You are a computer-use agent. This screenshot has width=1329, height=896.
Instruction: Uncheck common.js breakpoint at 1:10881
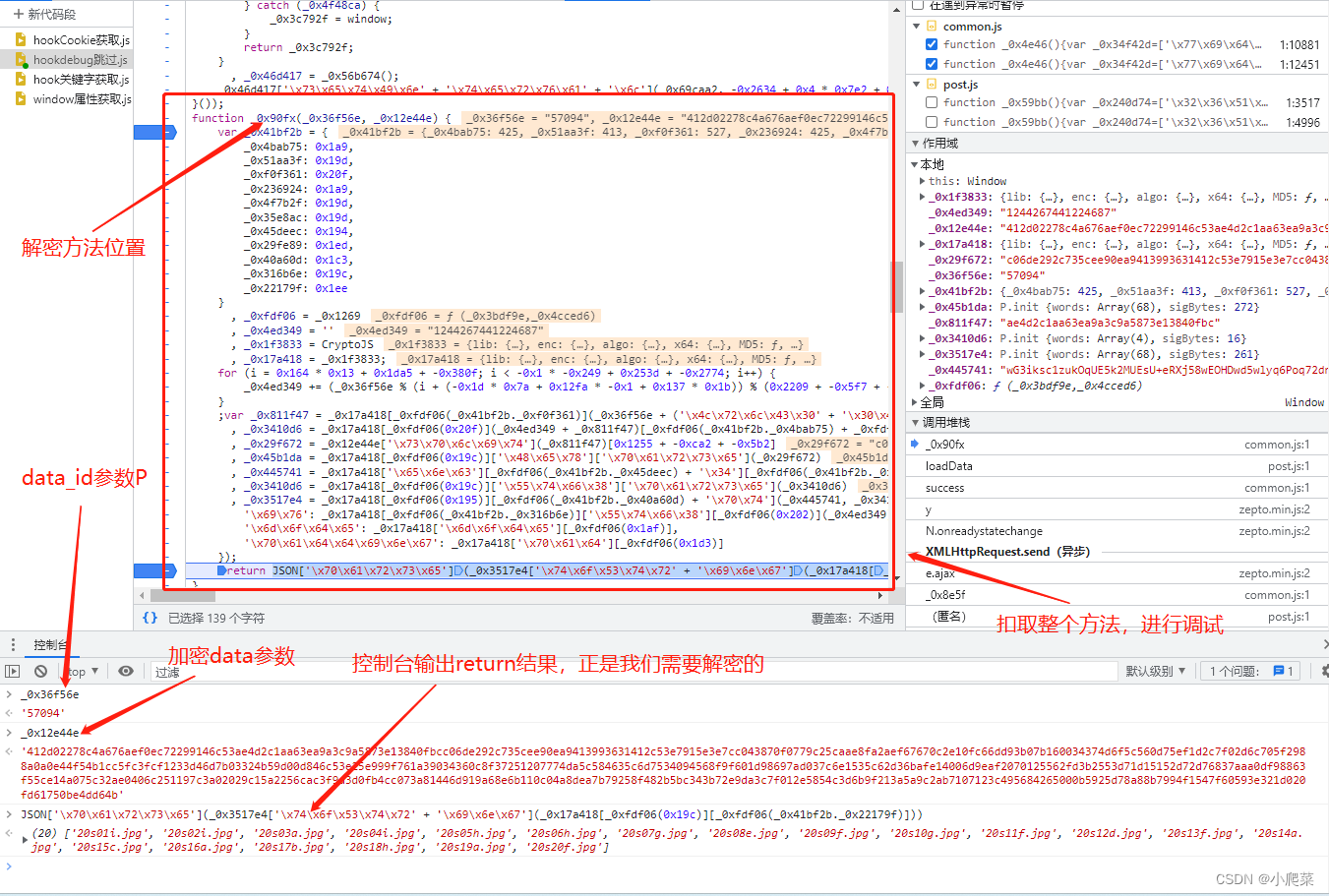931,44
